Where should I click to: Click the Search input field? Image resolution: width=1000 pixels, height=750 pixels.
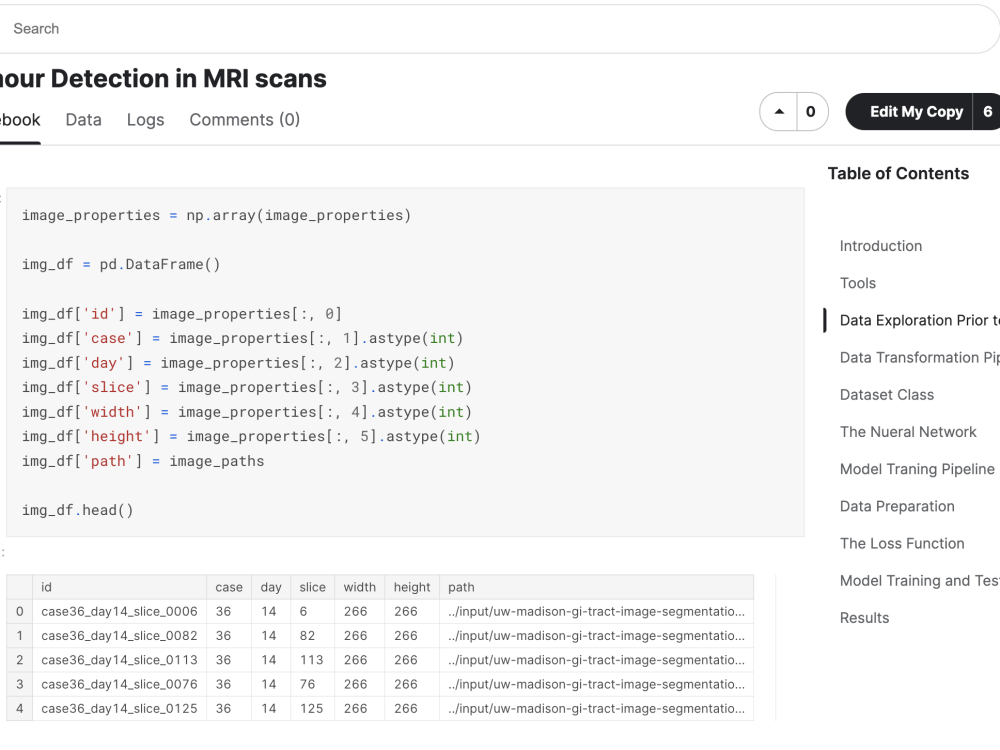tap(497, 29)
